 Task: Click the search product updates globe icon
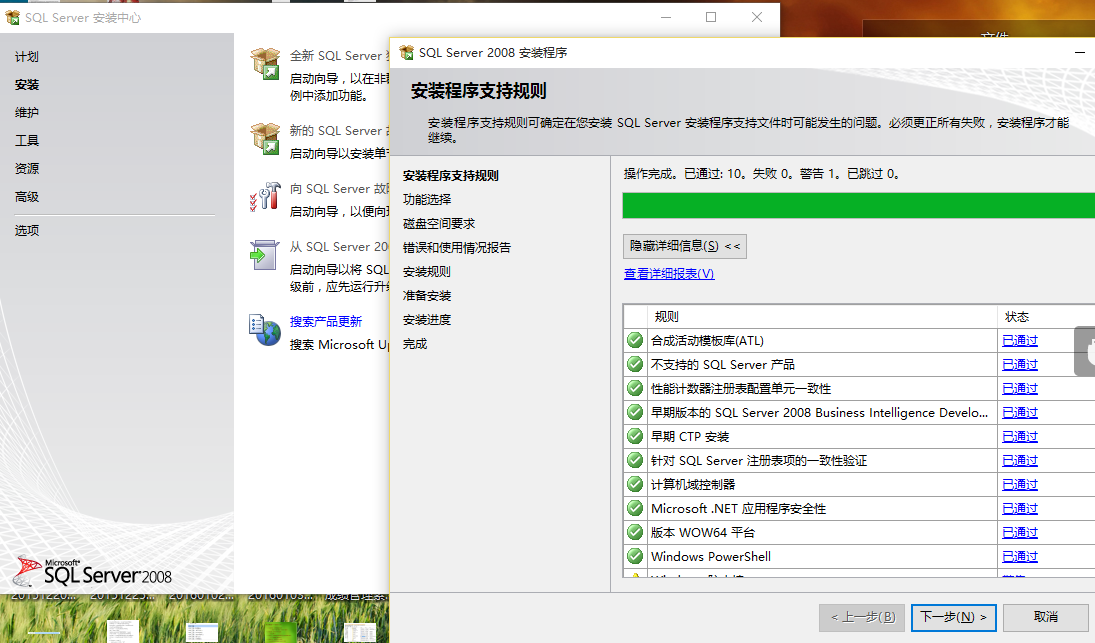pos(265,330)
